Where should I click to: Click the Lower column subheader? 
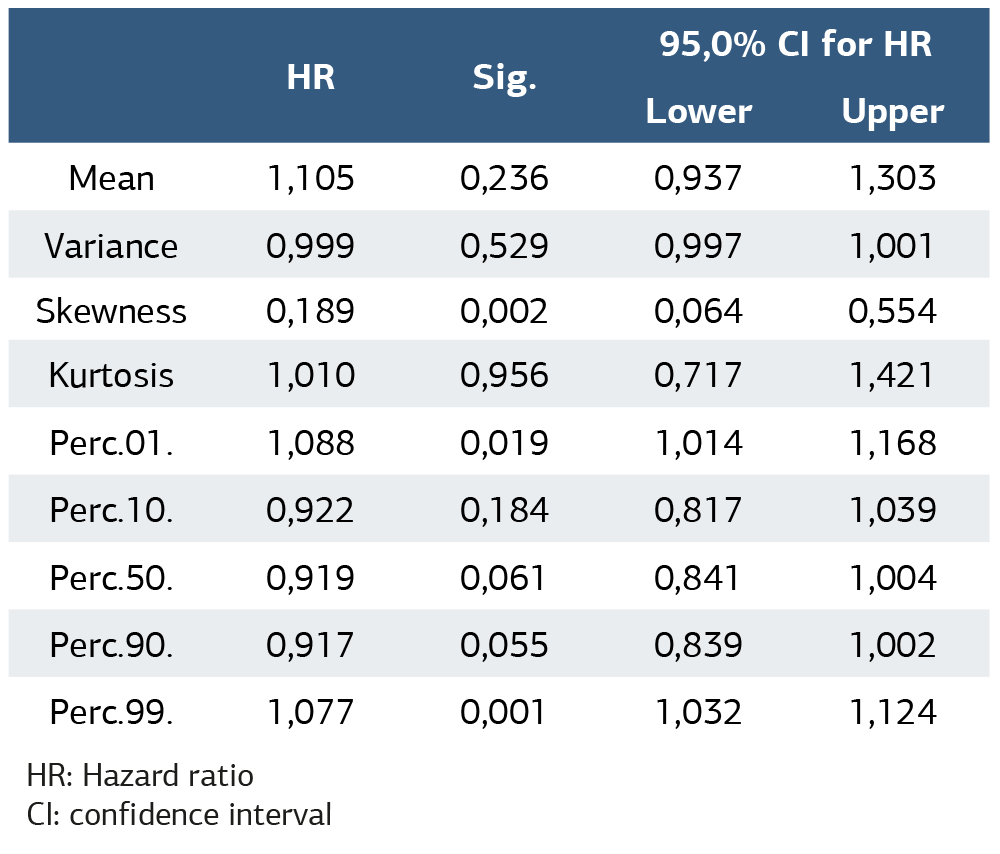point(698,111)
